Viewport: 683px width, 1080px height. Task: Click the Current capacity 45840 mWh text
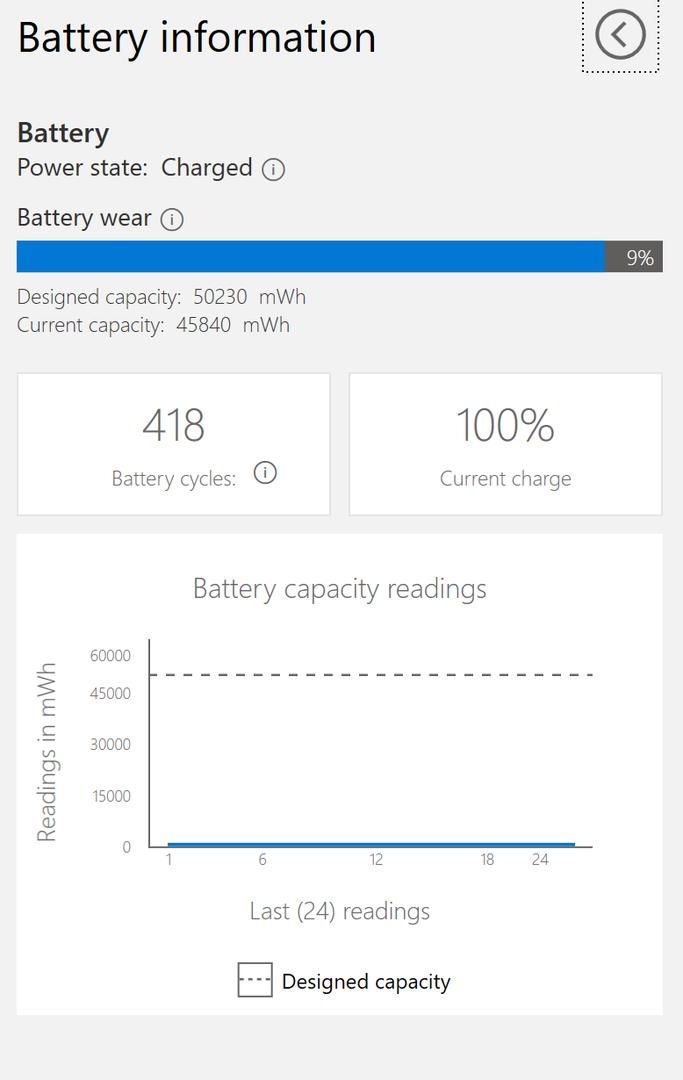click(x=153, y=325)
